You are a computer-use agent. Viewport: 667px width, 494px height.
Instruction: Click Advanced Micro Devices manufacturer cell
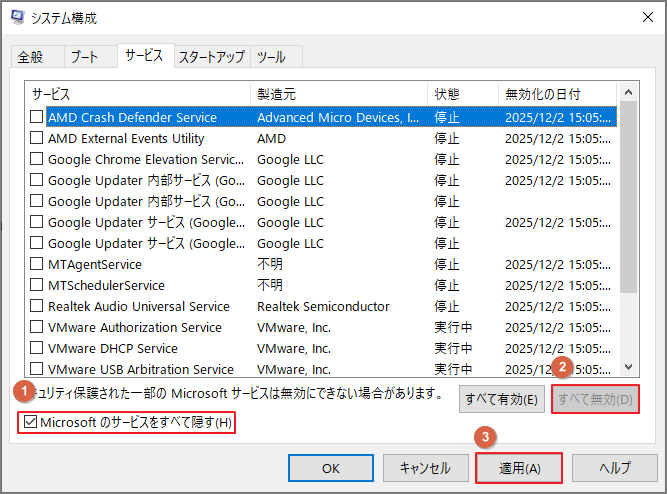[338, 117]
